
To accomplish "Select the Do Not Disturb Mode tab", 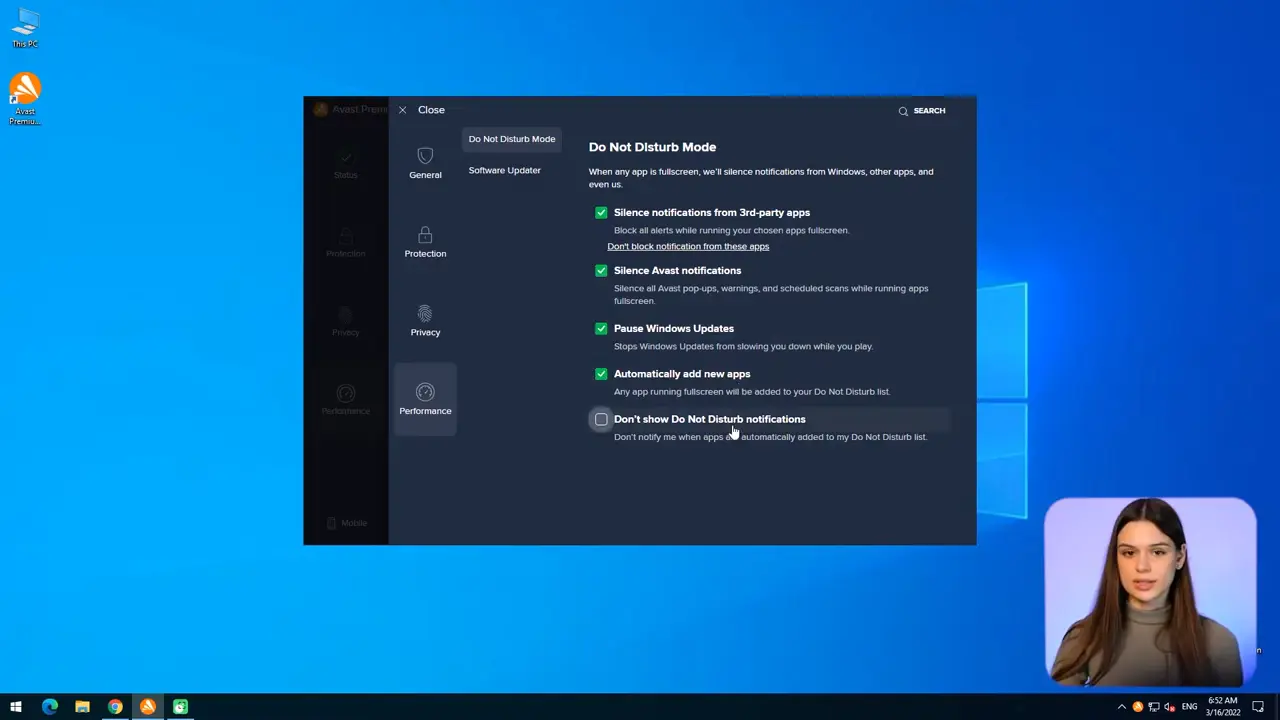I will coord(511,139).
